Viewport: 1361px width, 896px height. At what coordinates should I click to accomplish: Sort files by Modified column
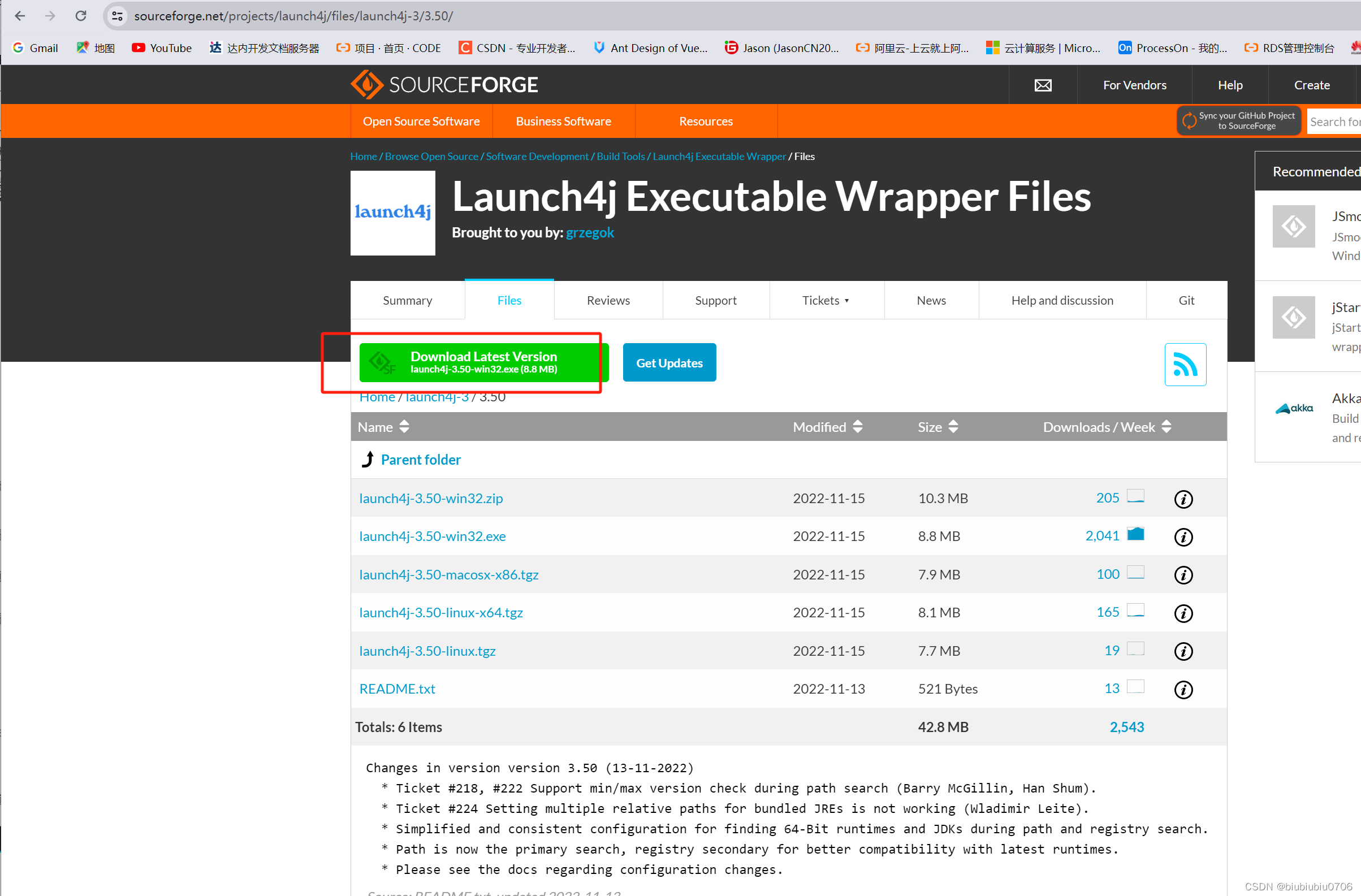tap(827, 427)
